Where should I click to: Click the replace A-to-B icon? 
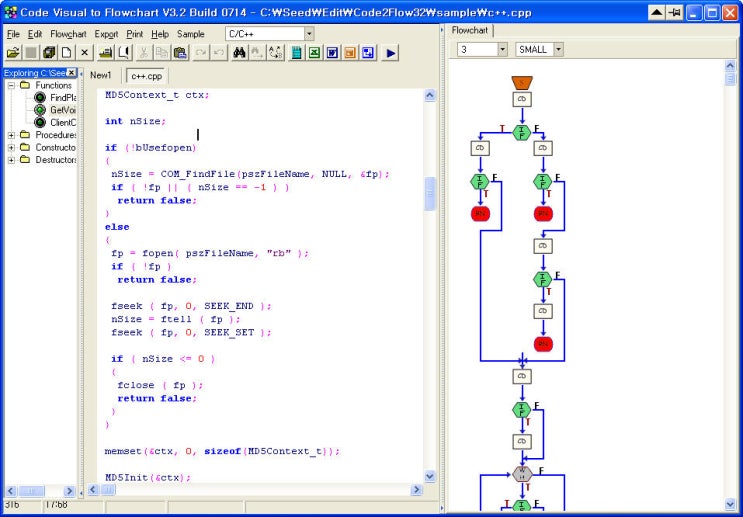275,53
